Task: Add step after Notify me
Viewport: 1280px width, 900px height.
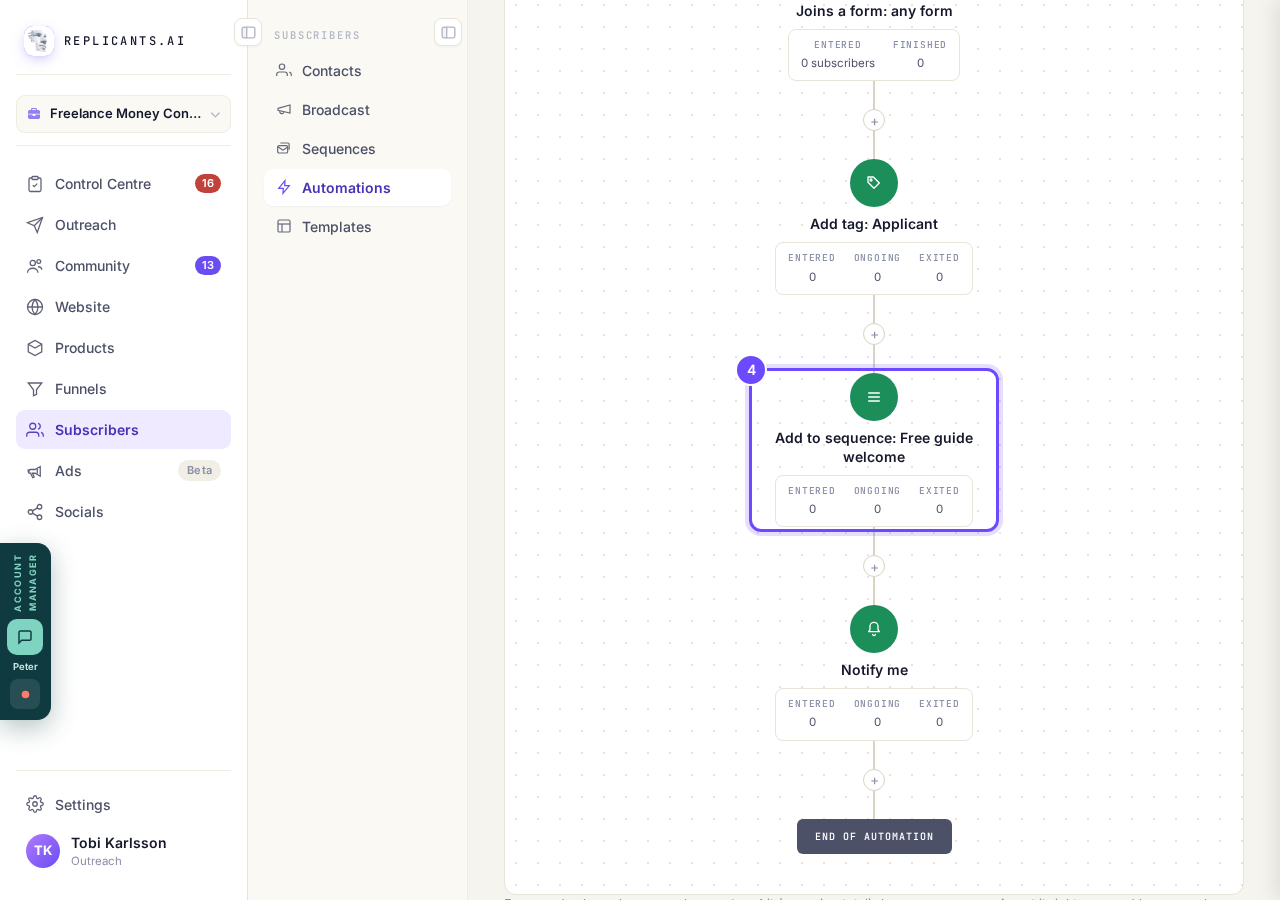Action: tap(874, 780)
